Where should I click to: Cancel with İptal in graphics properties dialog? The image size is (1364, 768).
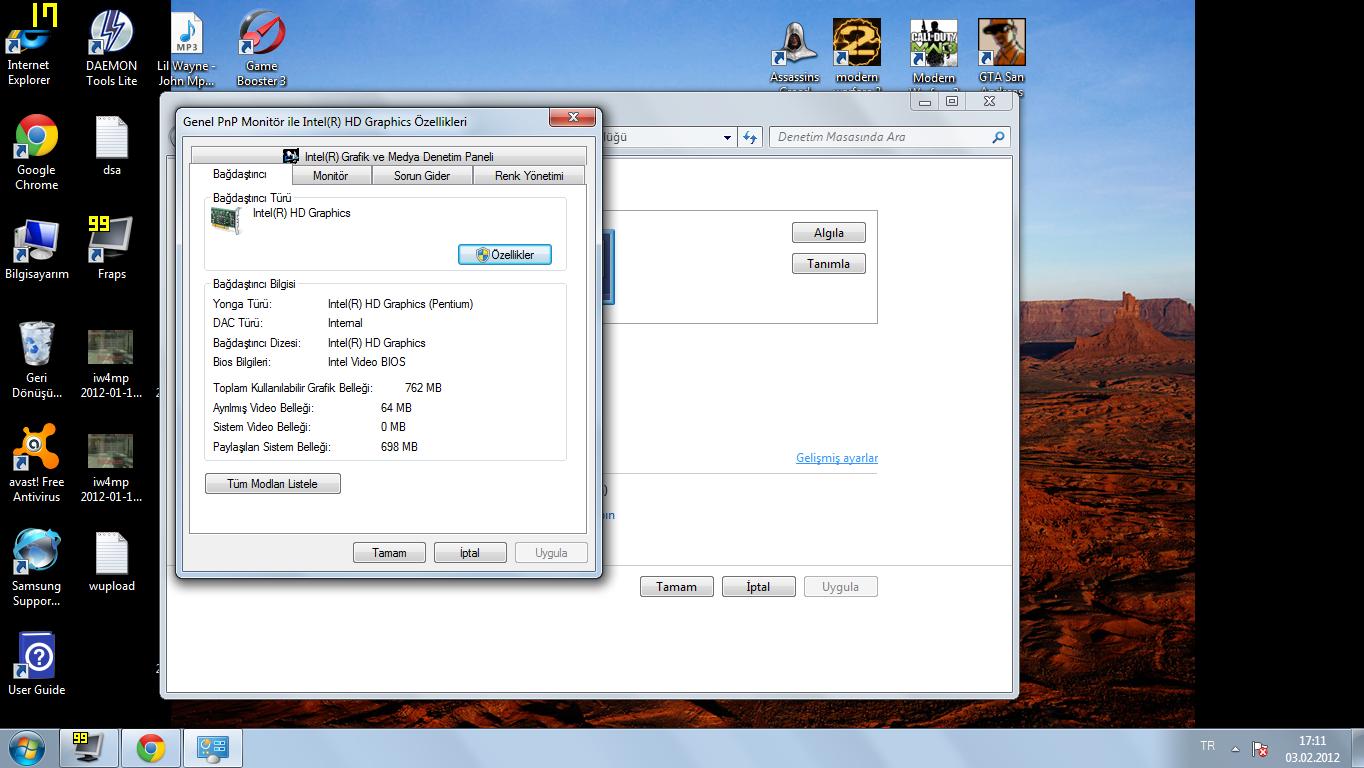(470, 553)
